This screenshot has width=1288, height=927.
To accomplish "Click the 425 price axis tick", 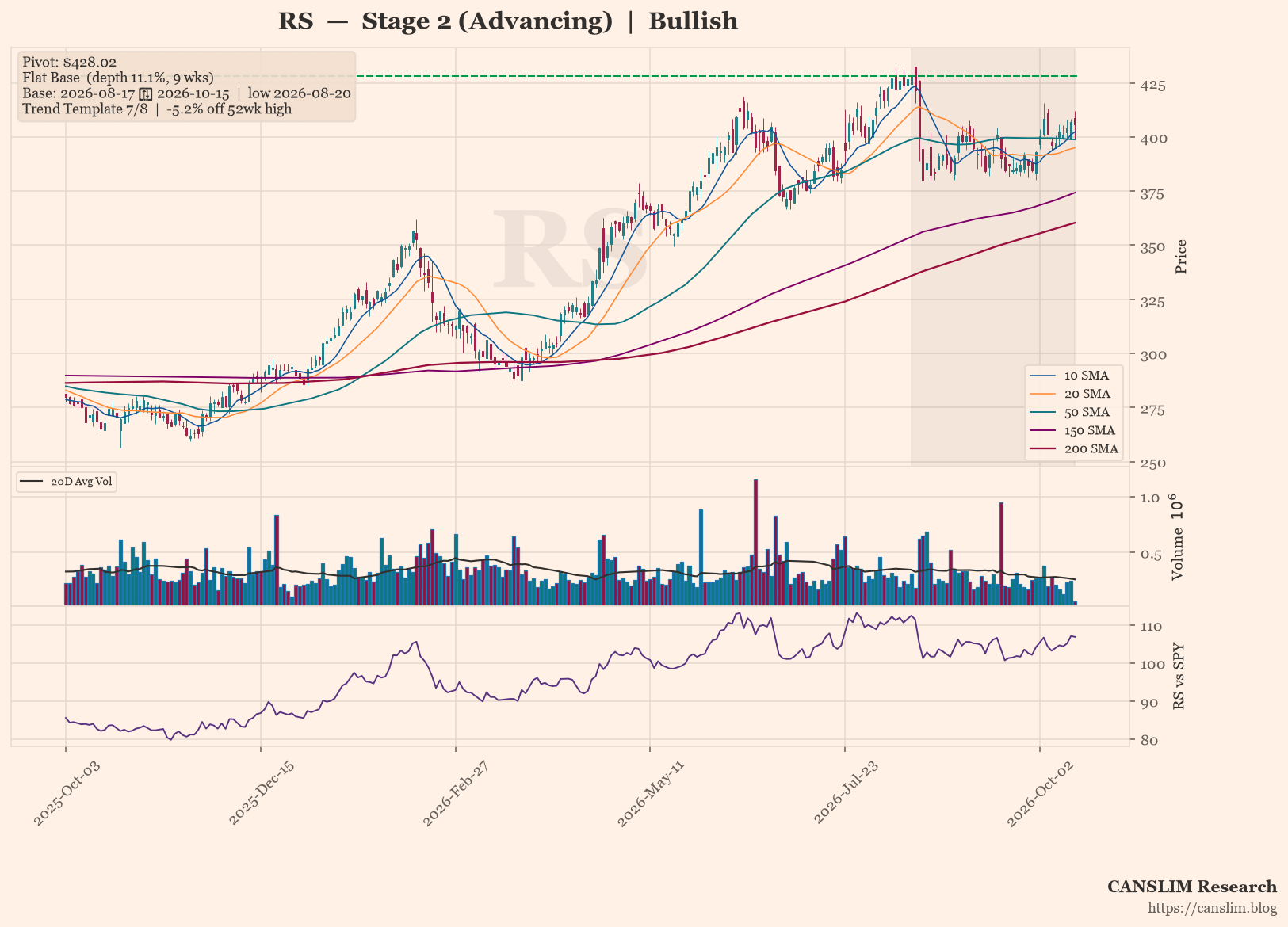I will pyautogui.click(x=1152, y=85).
